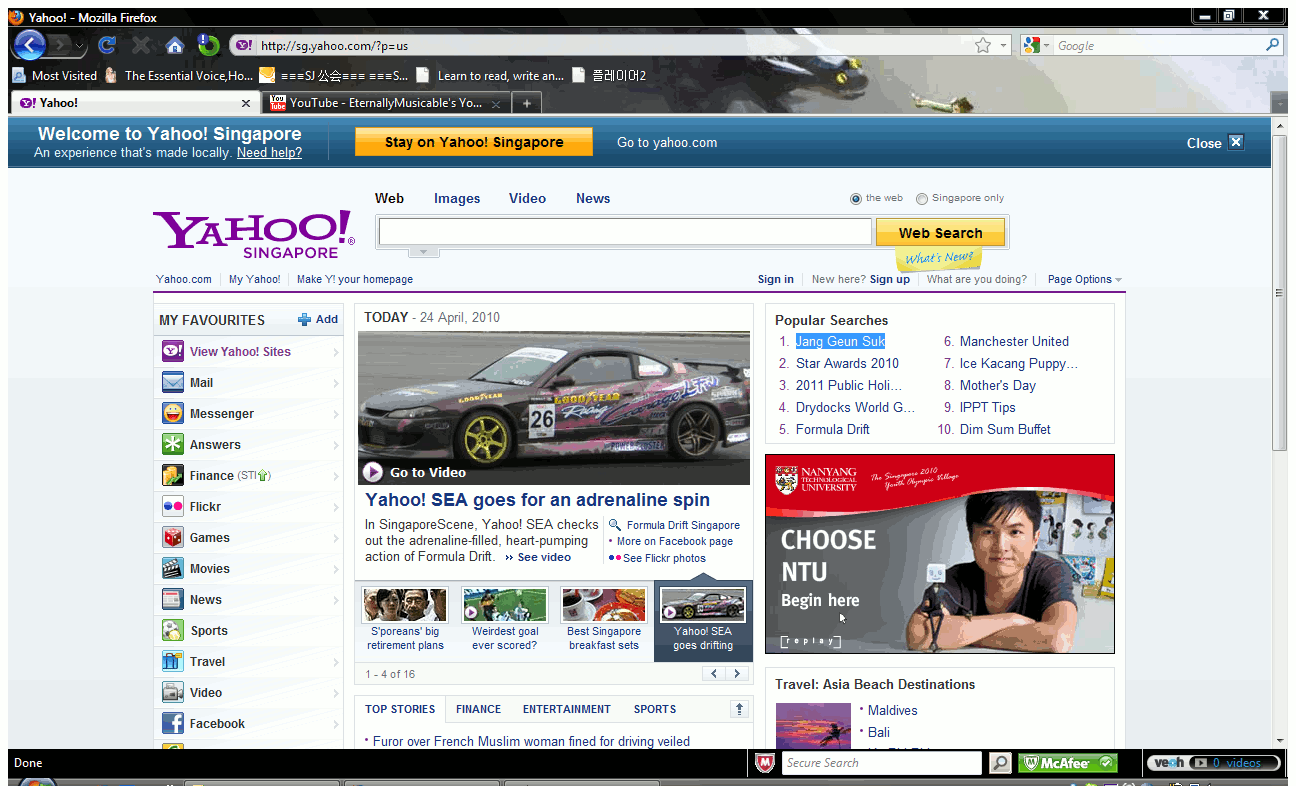Open the Facebook icon in sidebar
This screenshot has height=786, width=1296.
coord(173,723)
